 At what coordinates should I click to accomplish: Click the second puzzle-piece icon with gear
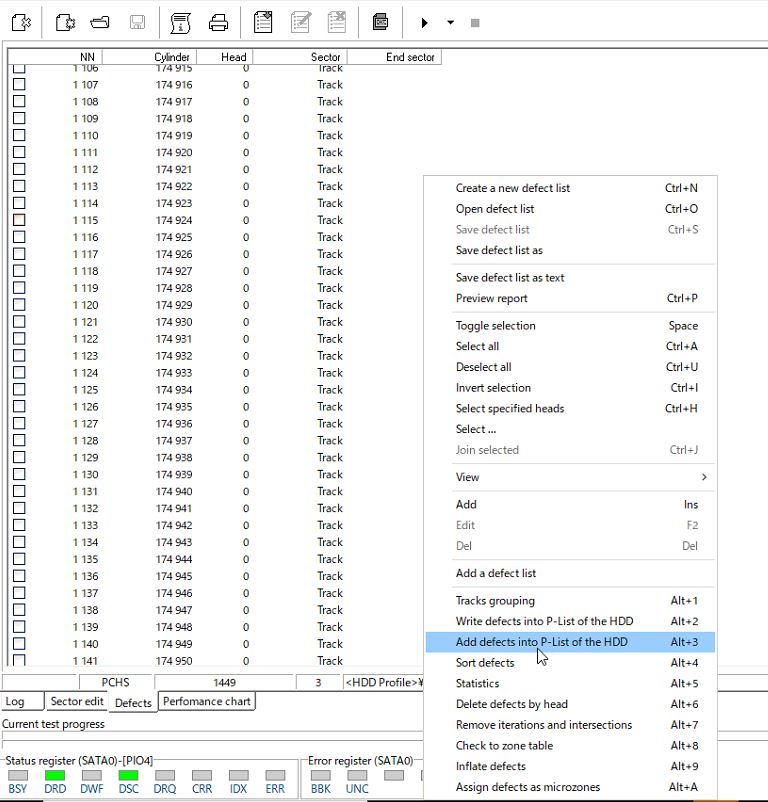click(x=64, y=22)
